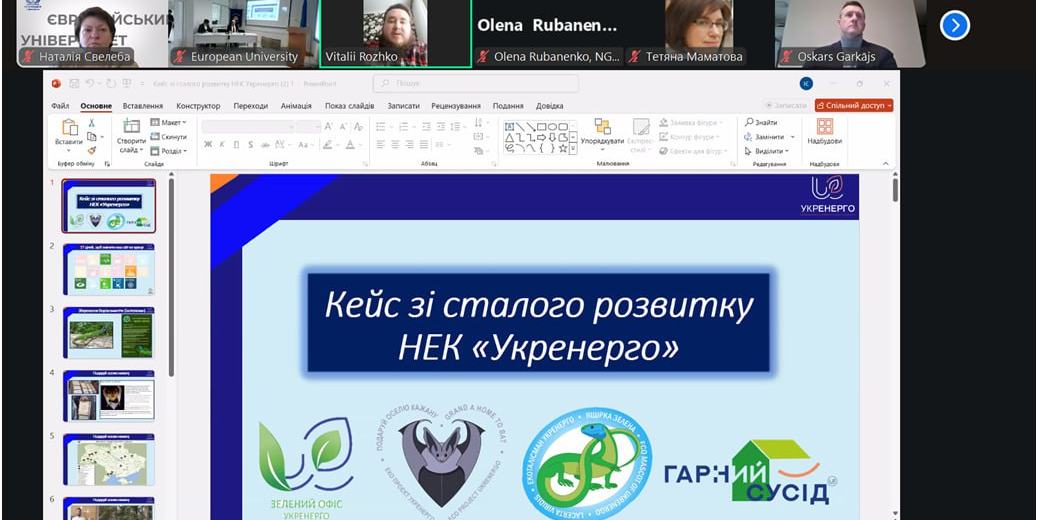This screenshot has width=1038, height=520.
Task: Switch to the Переходи tab
Action: point(251,106)
